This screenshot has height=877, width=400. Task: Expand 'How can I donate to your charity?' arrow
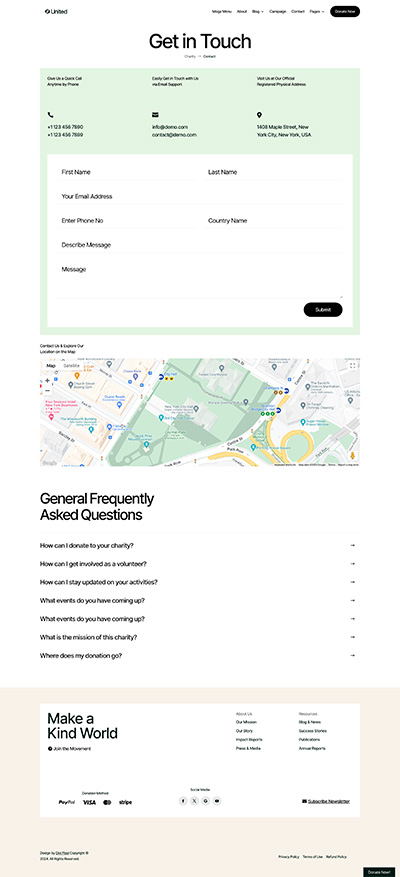click(352, 545)
